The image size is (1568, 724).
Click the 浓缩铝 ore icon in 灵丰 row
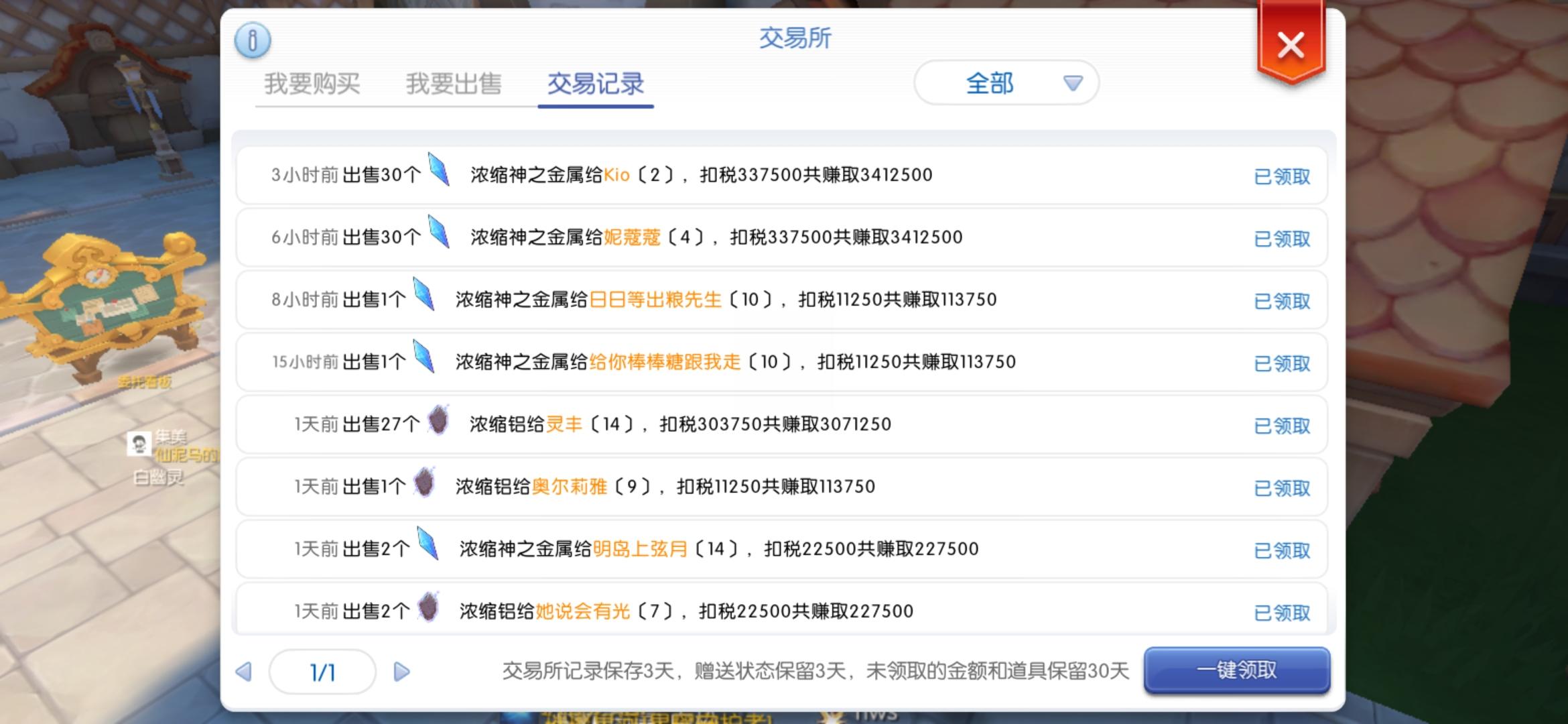click(438, 420)
